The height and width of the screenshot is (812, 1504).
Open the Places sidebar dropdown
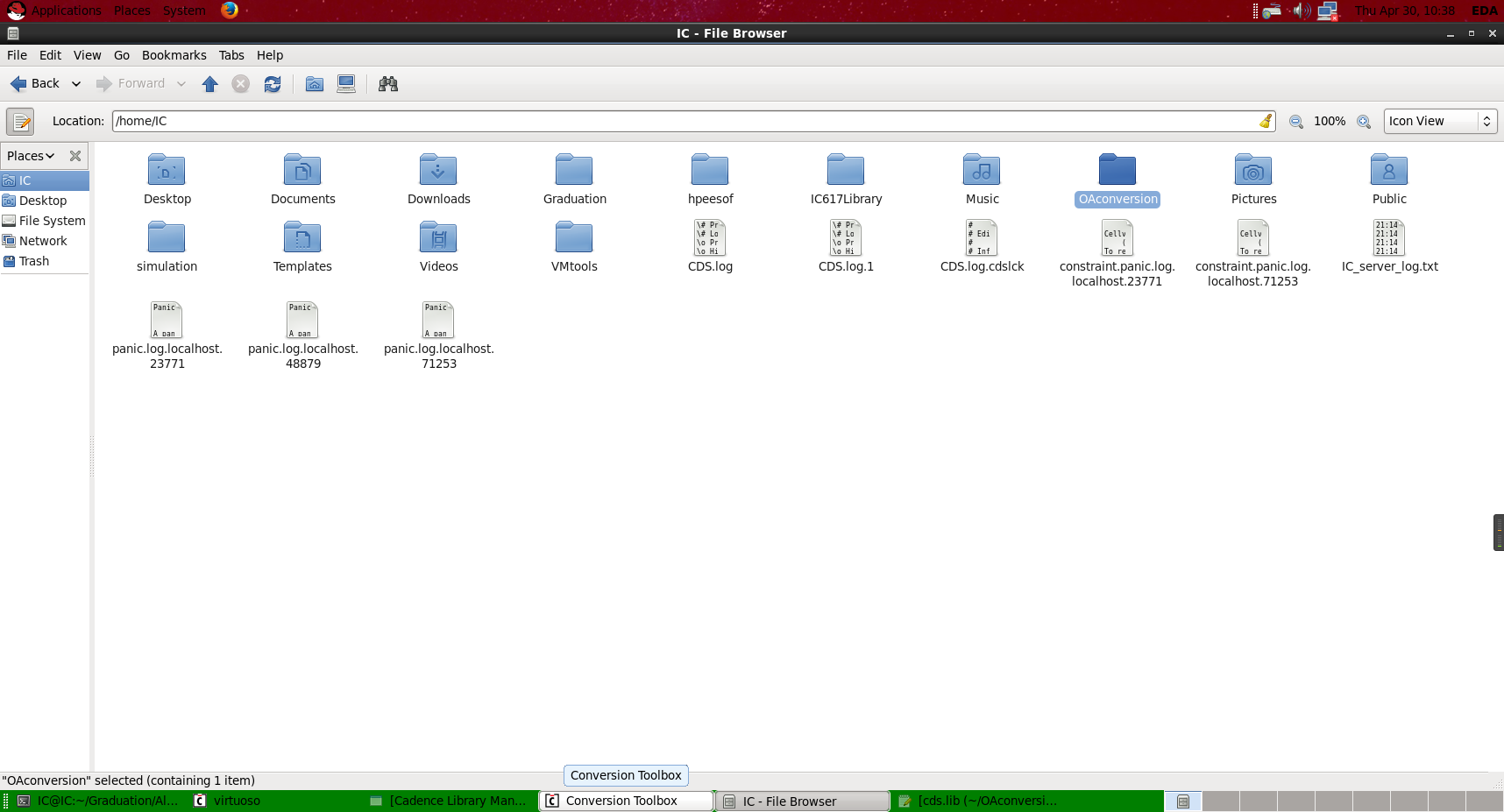[x=32, y=155]
